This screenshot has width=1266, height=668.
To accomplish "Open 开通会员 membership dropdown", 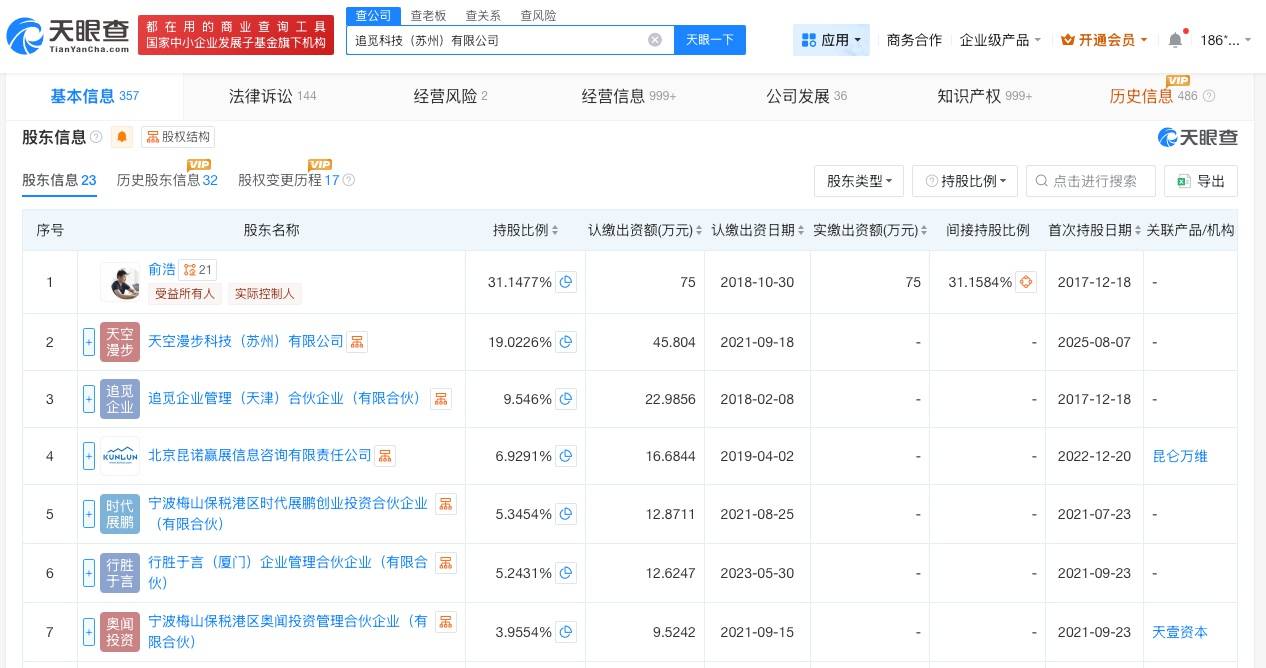I will point(1104,40).
